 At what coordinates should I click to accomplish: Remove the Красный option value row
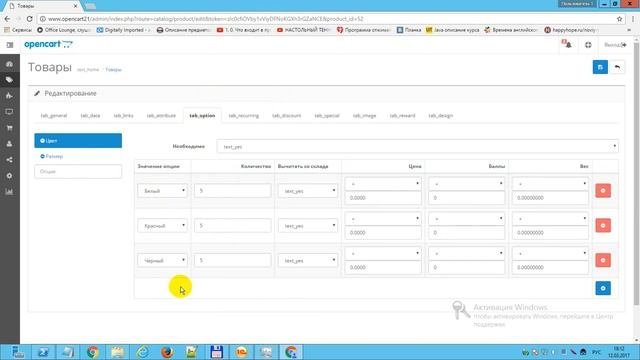[603, 225]
